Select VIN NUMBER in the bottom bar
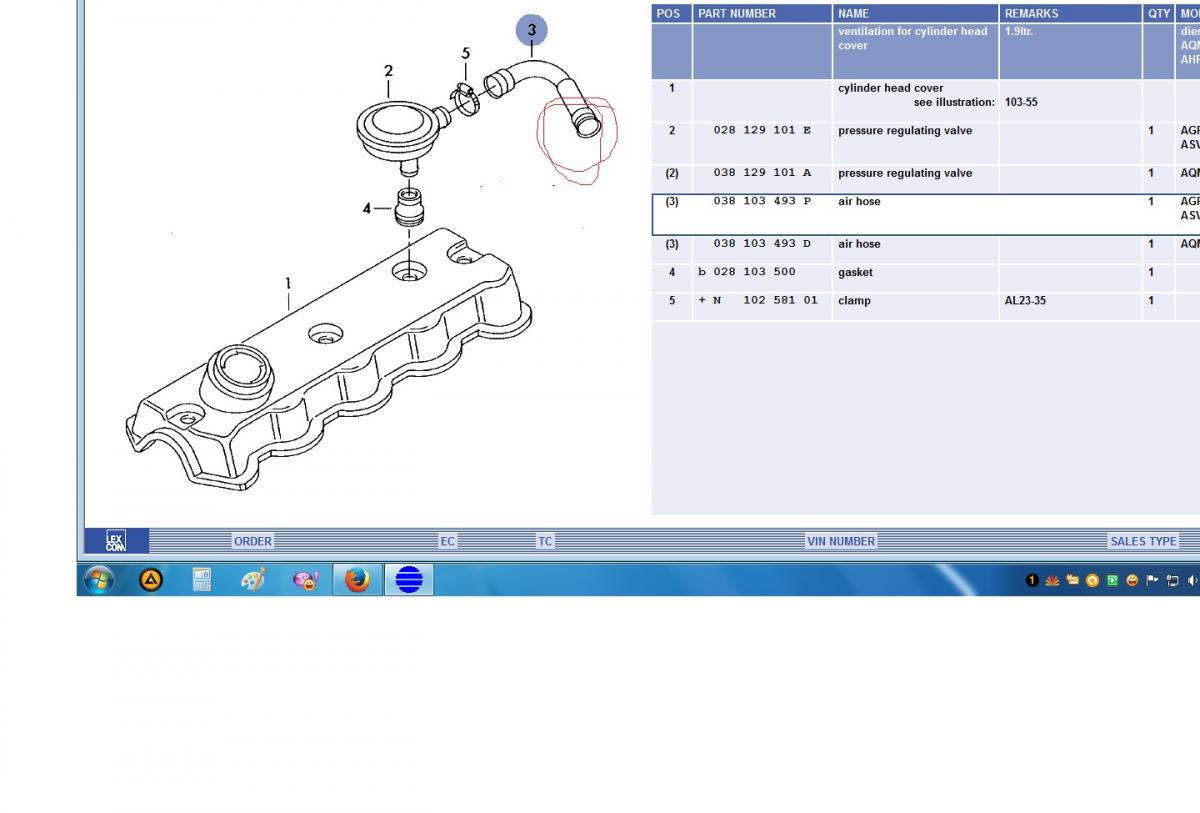 click(841, 541)
